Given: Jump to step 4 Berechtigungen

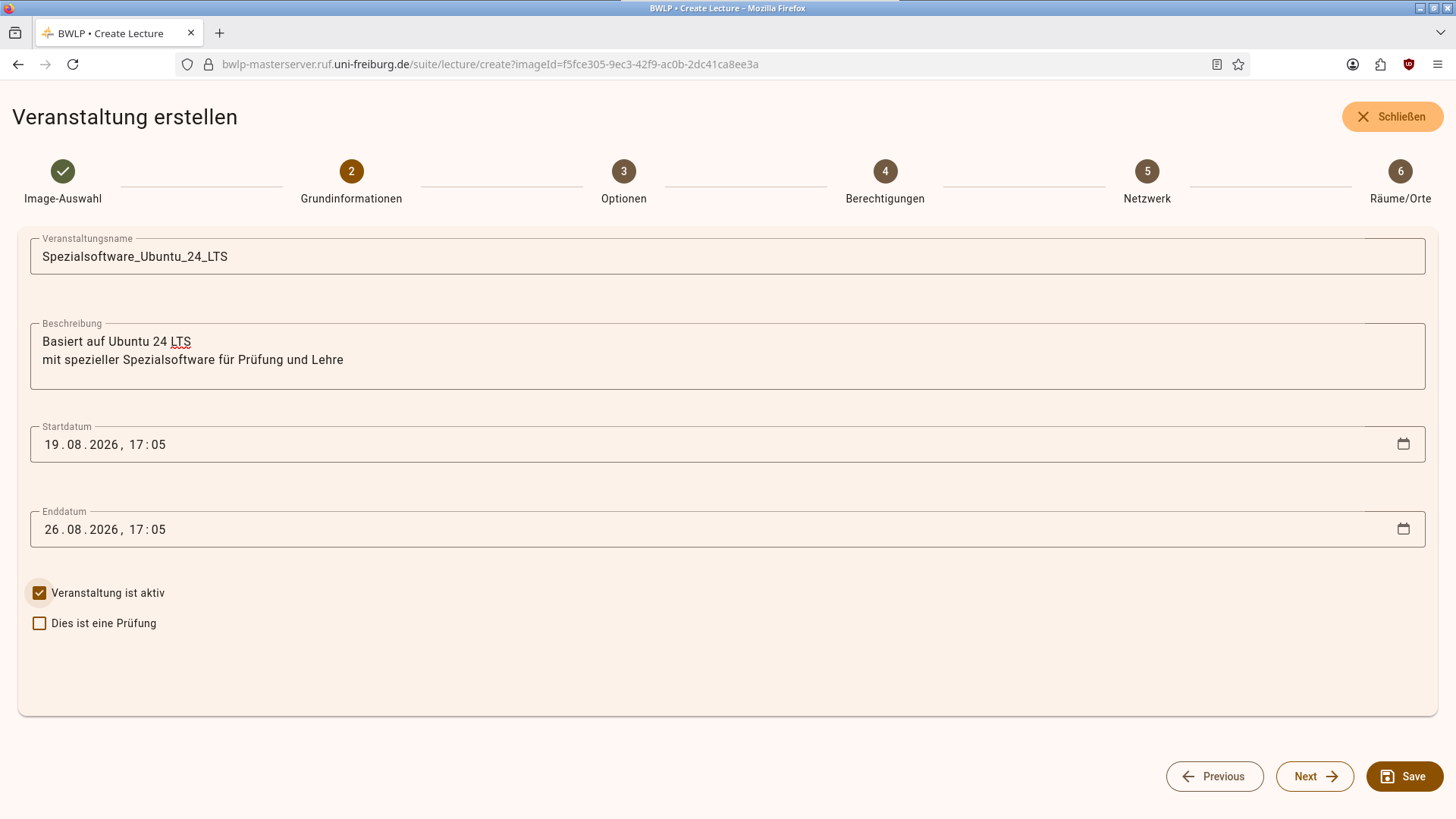Looking at the screenshot, I should coord(885,182).
